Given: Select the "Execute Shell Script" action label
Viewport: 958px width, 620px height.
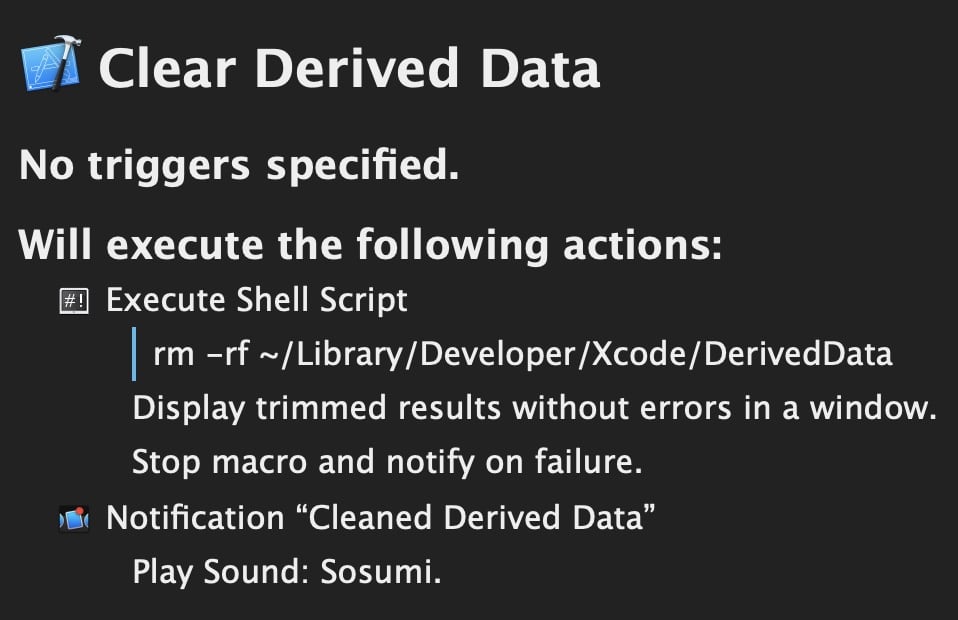Looking at the screenshot, I should pos(257,300).
